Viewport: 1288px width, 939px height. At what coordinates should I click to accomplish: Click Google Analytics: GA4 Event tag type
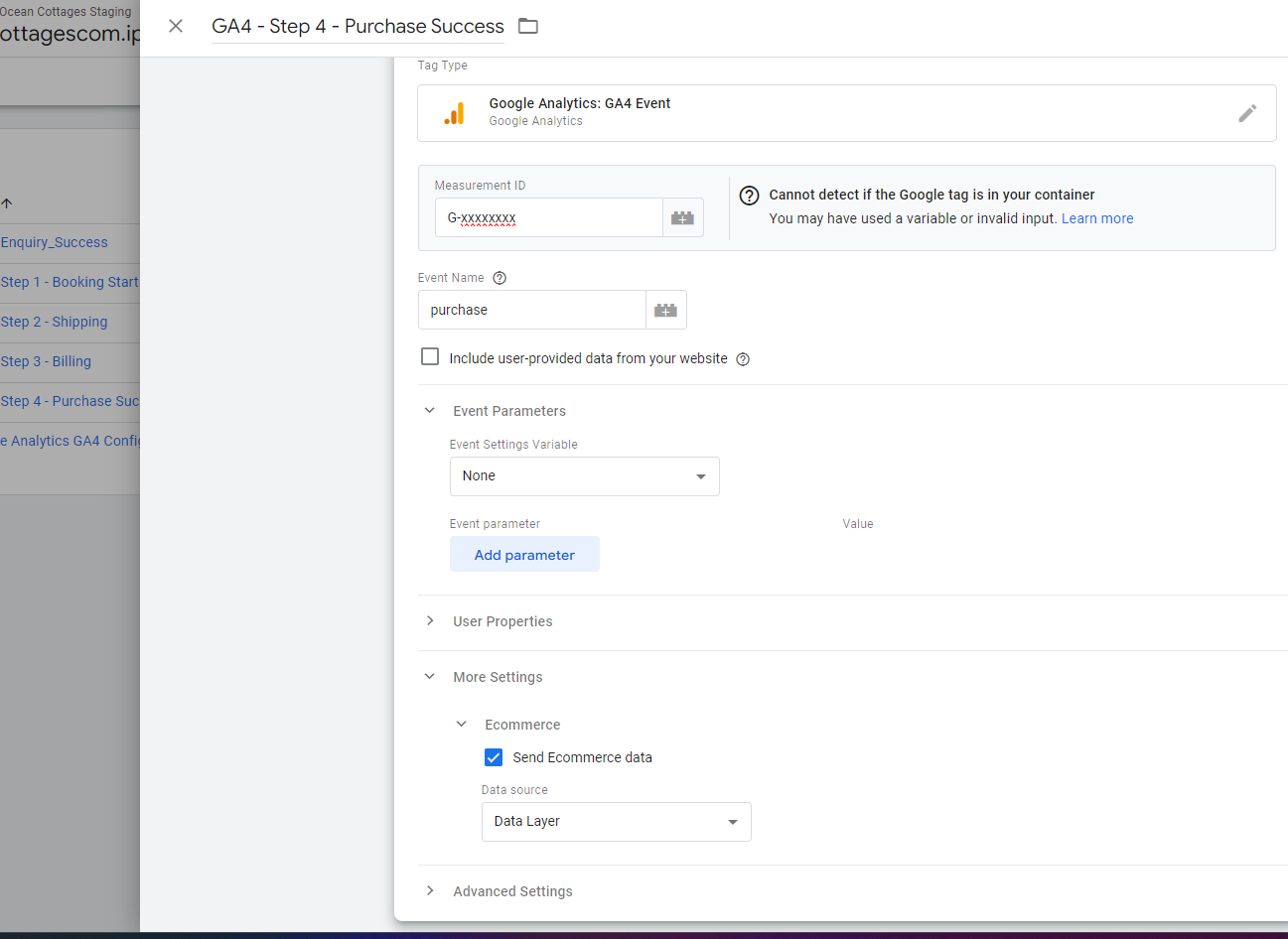pyautogui.click(x=846, y=113)
